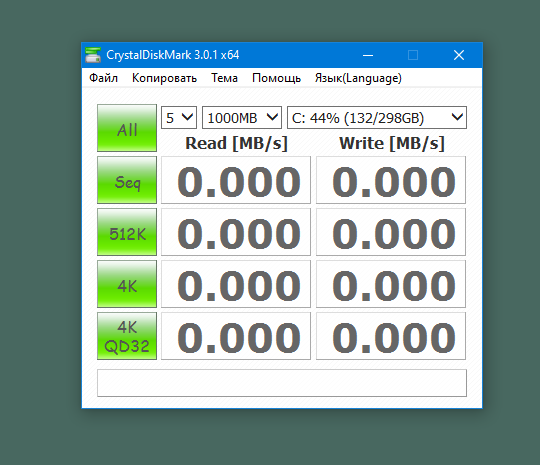540x465 pixels.
Task: Start all benchmarks with the All button
Action: tap(127, 128)
